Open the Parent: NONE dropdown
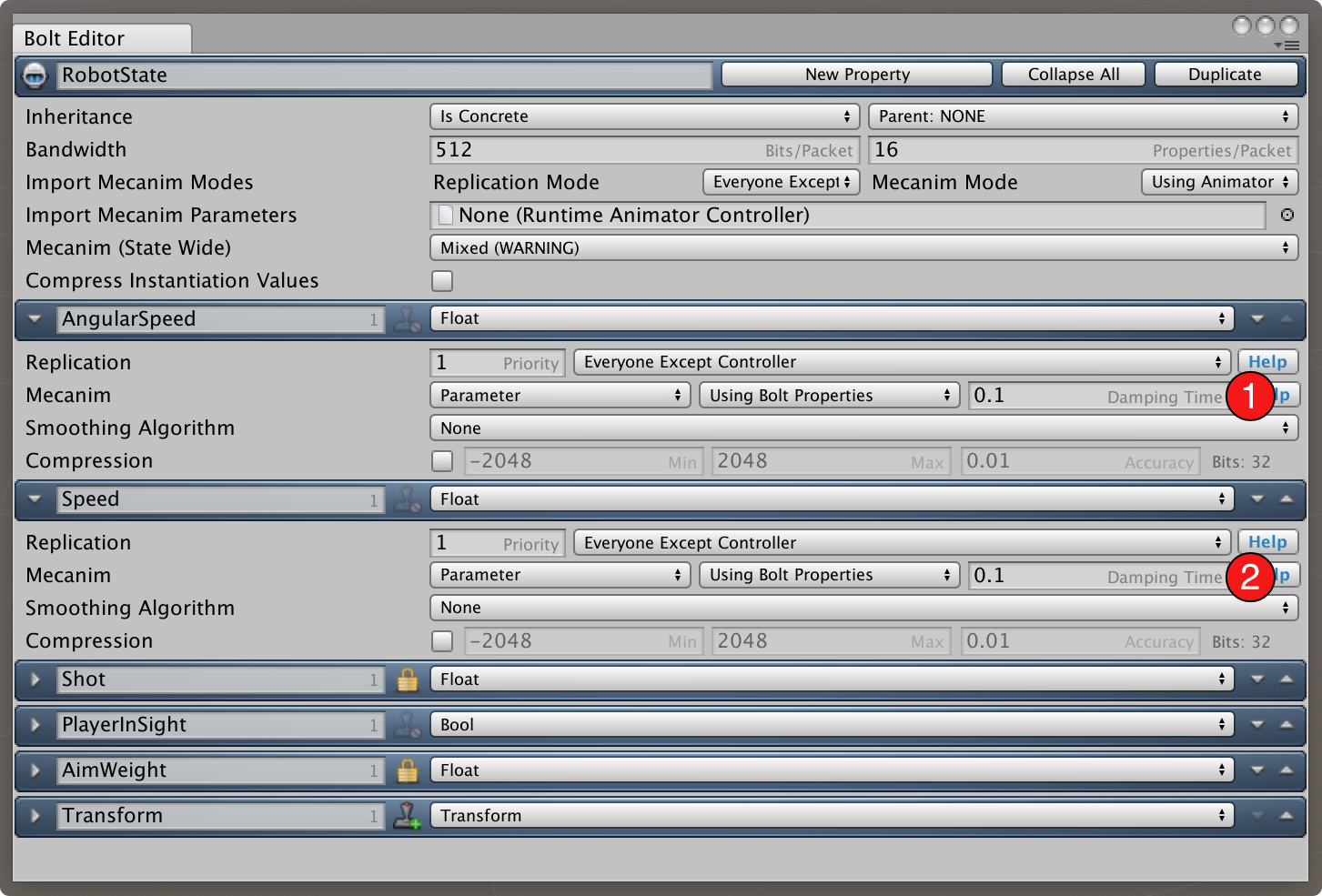Screen dimensions: 1322x896 pos(1083,116)
